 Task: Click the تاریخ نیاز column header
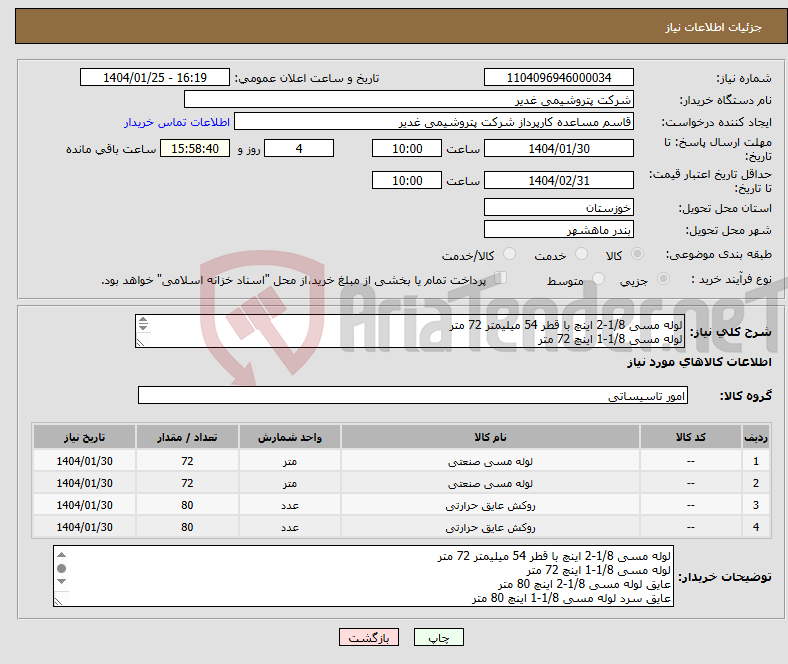coord(84,437)
